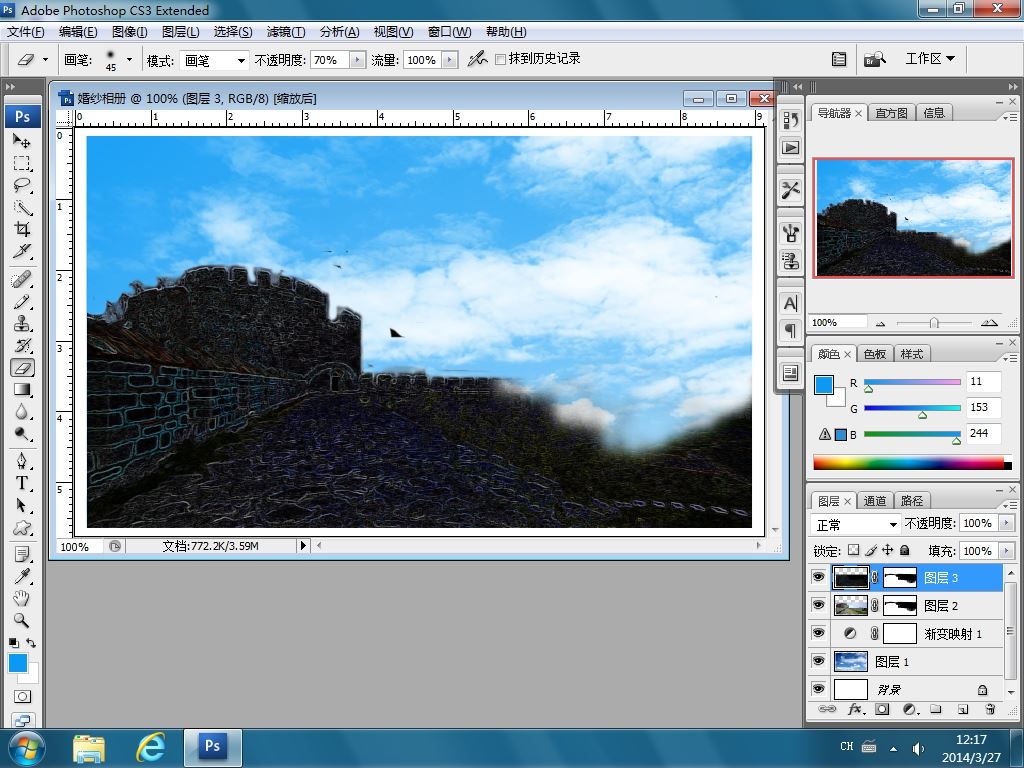
Task: Select the Notes tool
Action: click(x=22, y=555)
